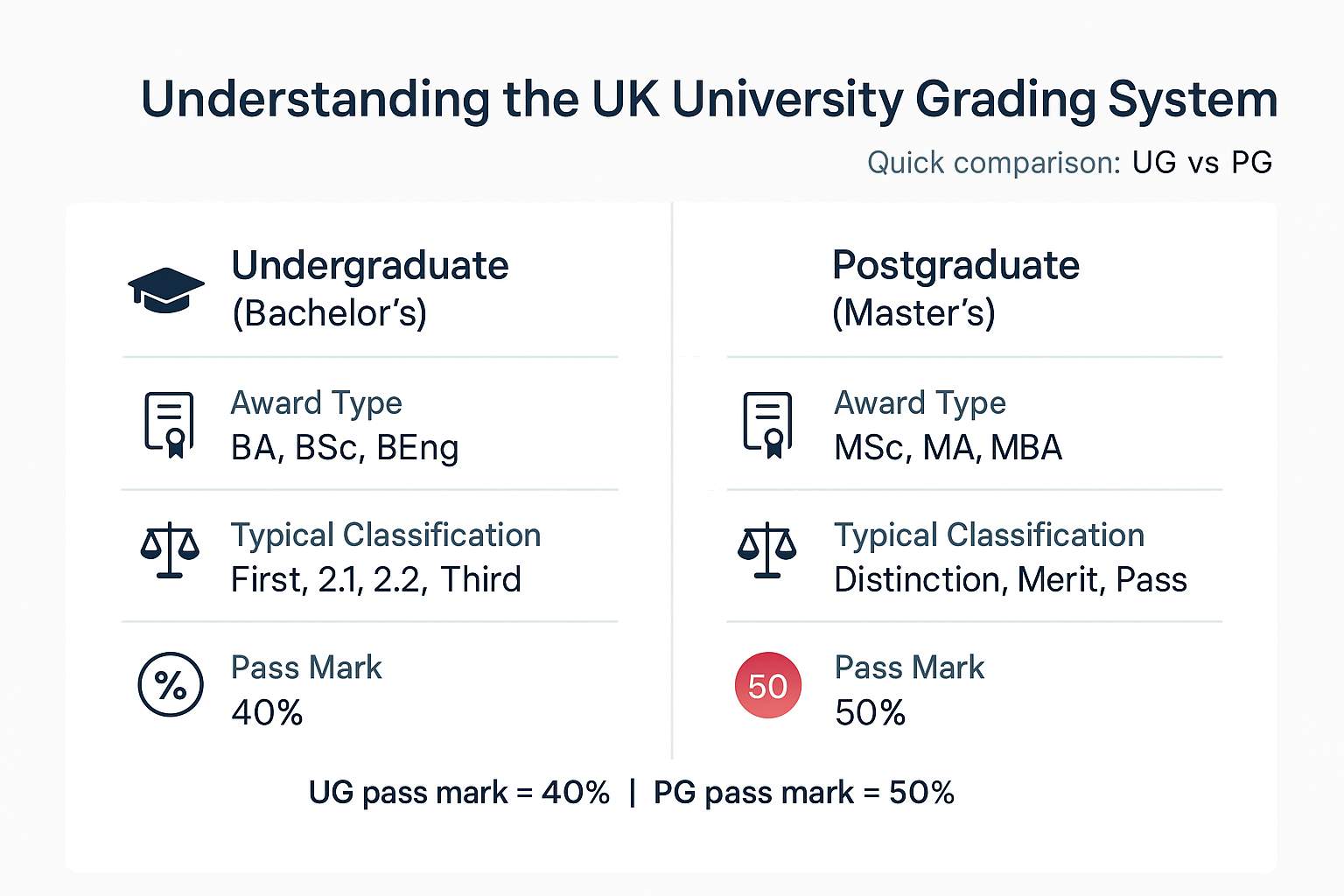The image size is (1344, 896).
Task: Click the percent circle icon by 40% pass mark
Action: [171, 684]
